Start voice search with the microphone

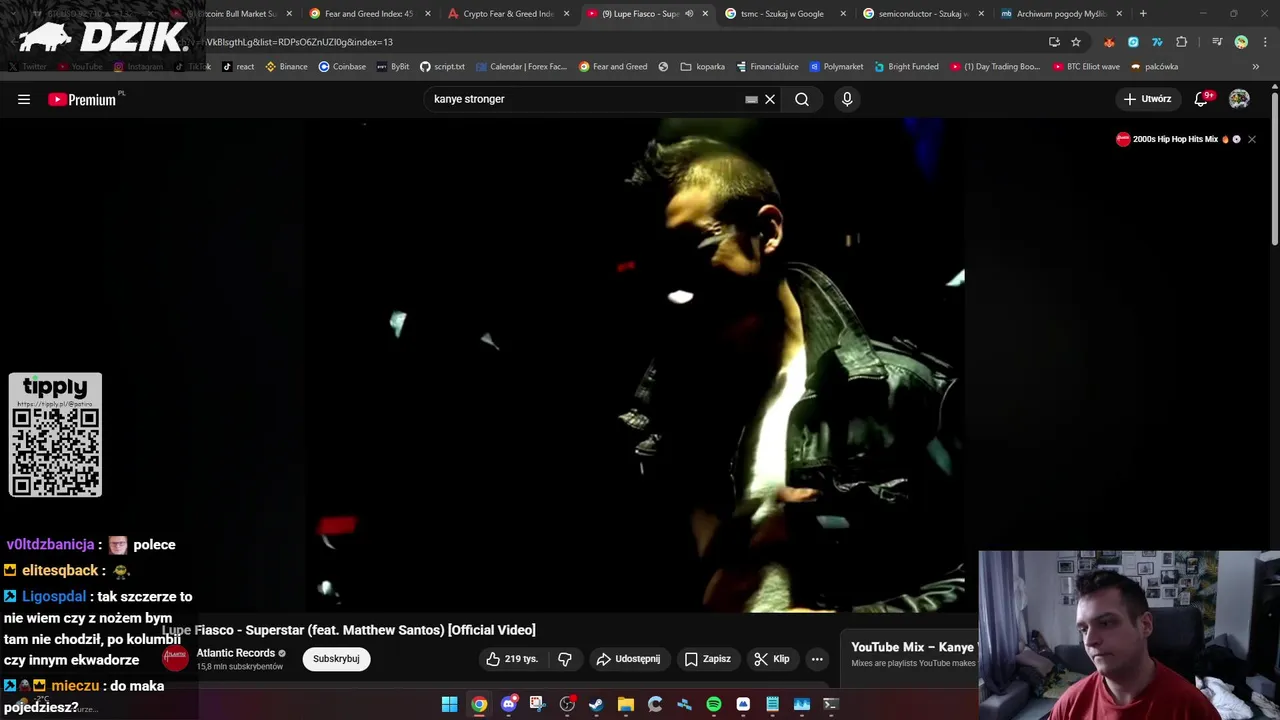(x=847, y=99)
